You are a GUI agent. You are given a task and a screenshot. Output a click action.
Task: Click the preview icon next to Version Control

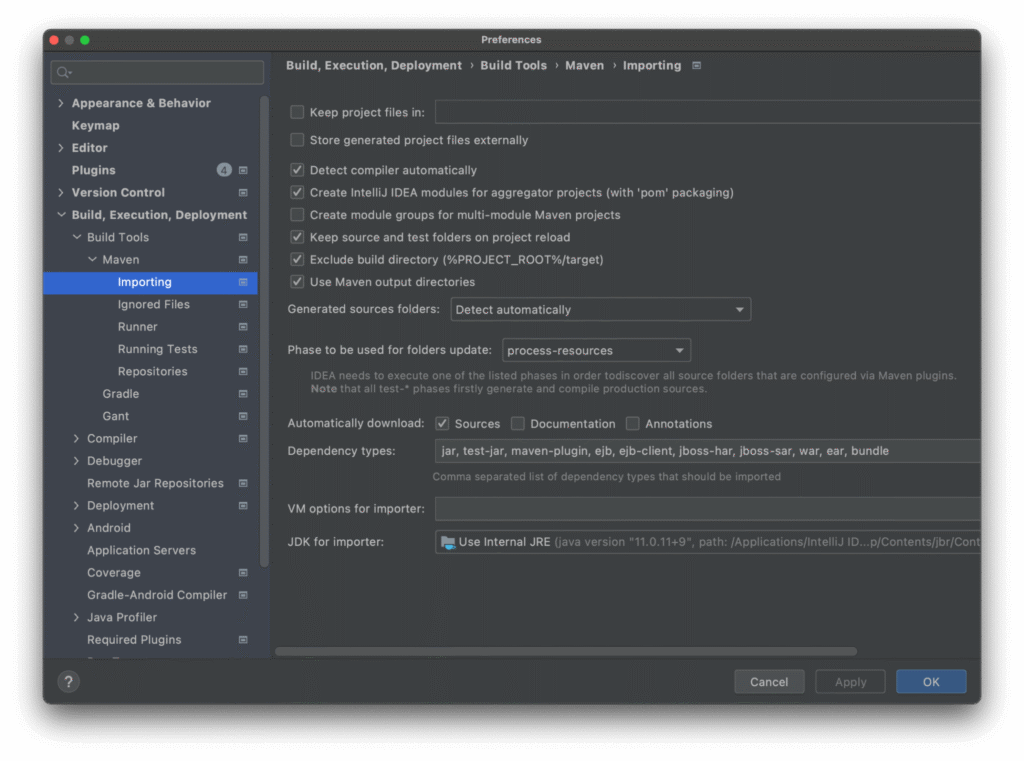click(x=241, y=192)
